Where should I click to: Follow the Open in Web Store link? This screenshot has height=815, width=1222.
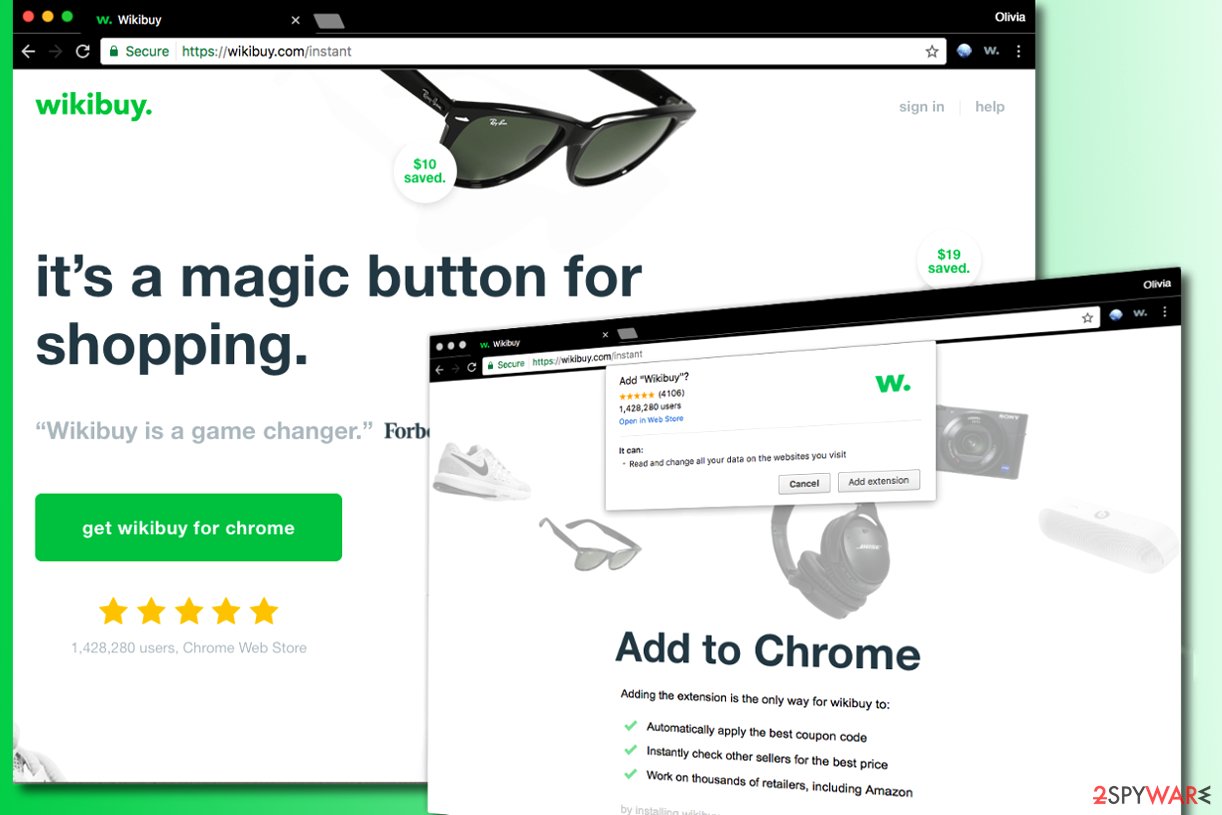pyautogui.click(x=651, y=420)
